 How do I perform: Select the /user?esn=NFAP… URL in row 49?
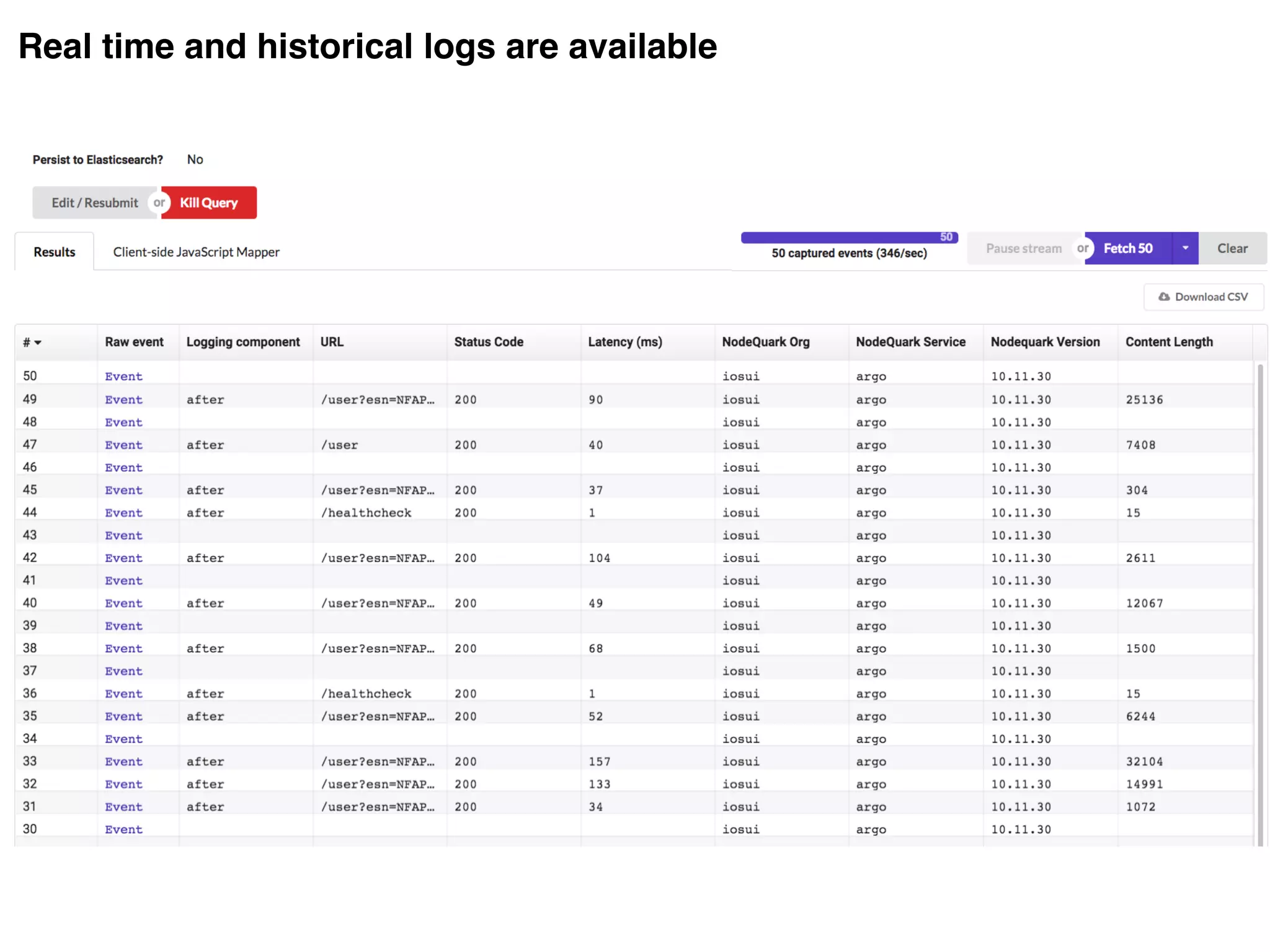pyautogui.click(x=378, y=400)
